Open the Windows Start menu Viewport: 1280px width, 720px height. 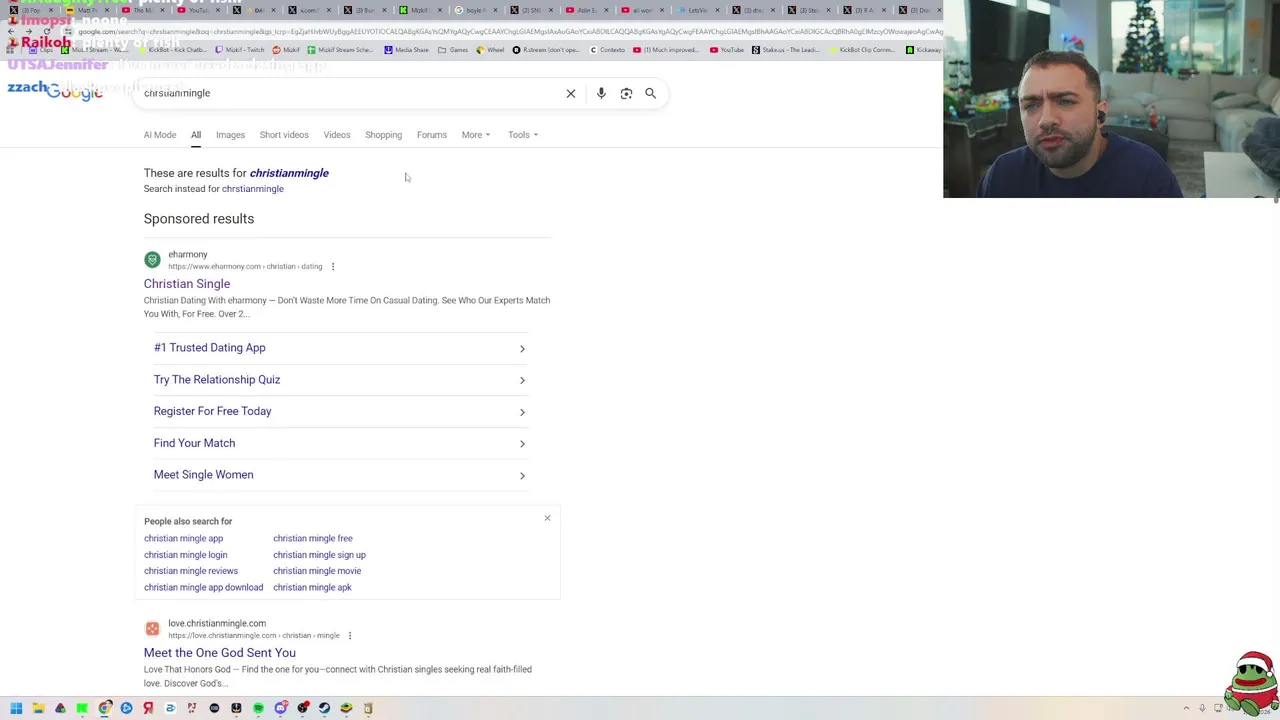[x=16, y=708]
